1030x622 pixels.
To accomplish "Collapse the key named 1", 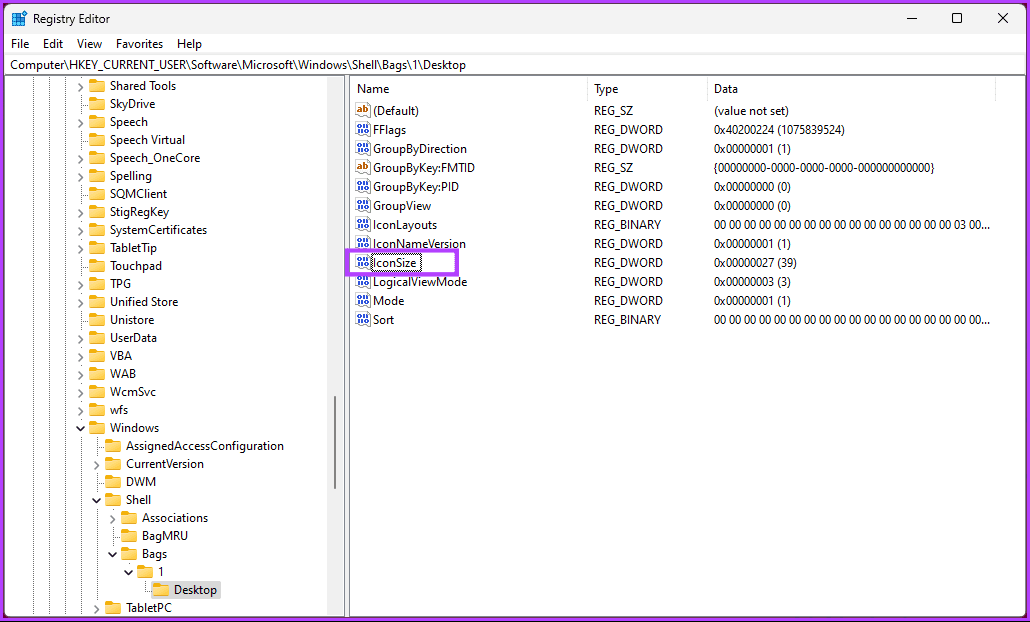I will click(129, 572).
